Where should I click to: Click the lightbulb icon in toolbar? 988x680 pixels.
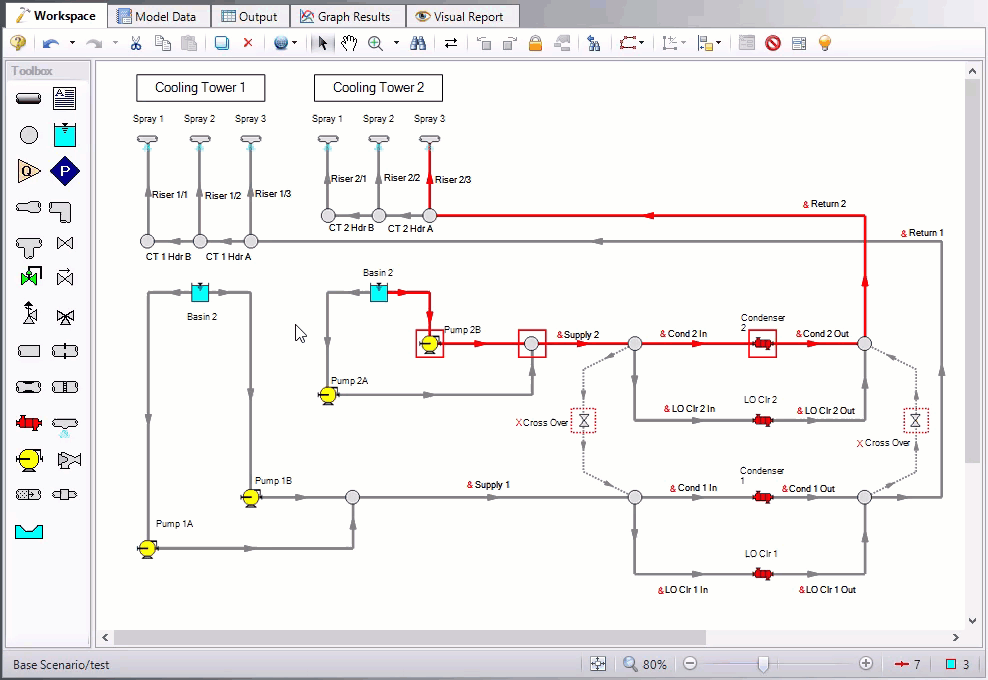825,43
